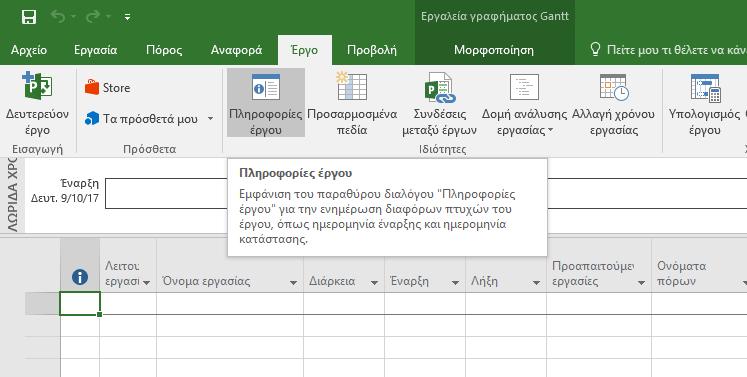Open the Λήξη column filter arrow

click(x=536, y=283)
